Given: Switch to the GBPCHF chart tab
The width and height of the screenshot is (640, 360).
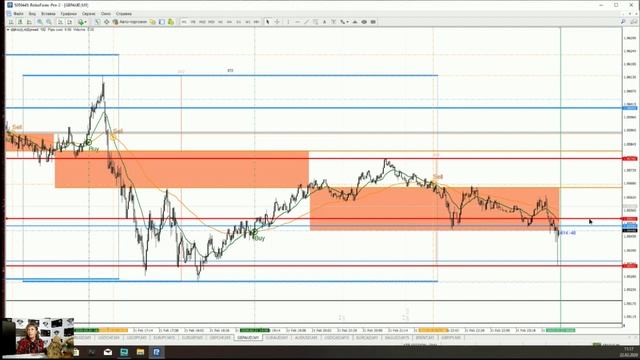Looking at the screenshot, I should 220,338.
